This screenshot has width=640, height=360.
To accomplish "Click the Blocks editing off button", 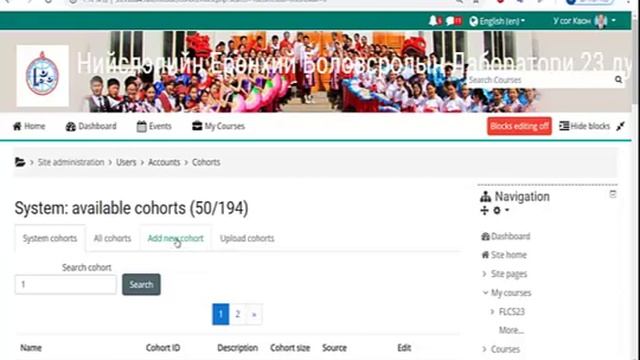I will (x=519, y=126).
